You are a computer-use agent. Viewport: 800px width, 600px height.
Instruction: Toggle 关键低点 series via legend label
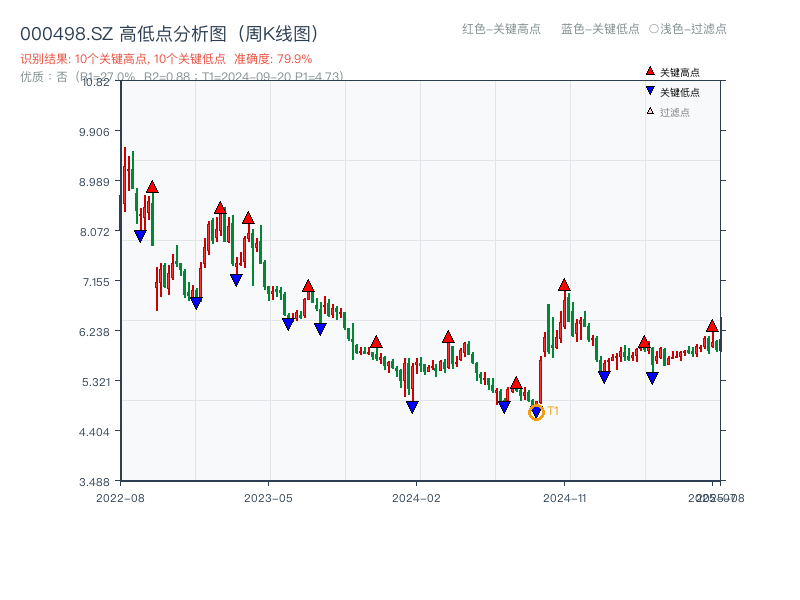680,92
